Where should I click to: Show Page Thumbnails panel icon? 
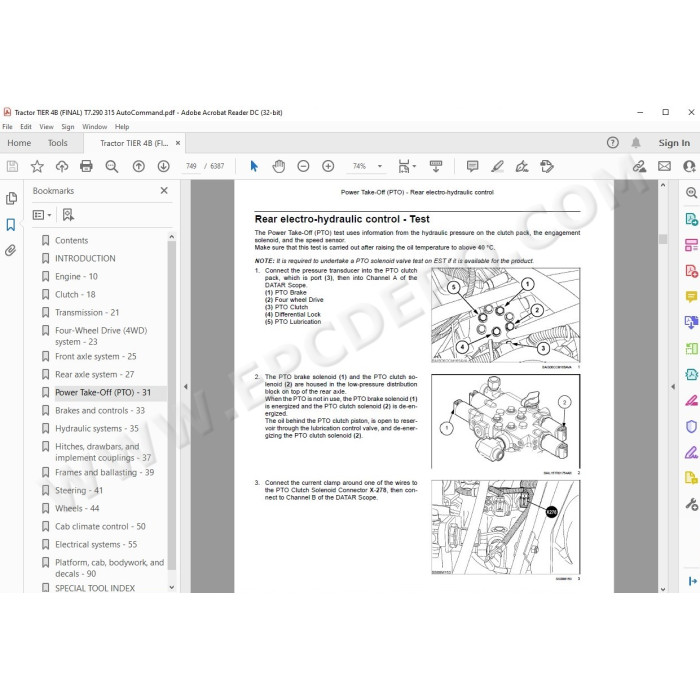tap(11, 198)
